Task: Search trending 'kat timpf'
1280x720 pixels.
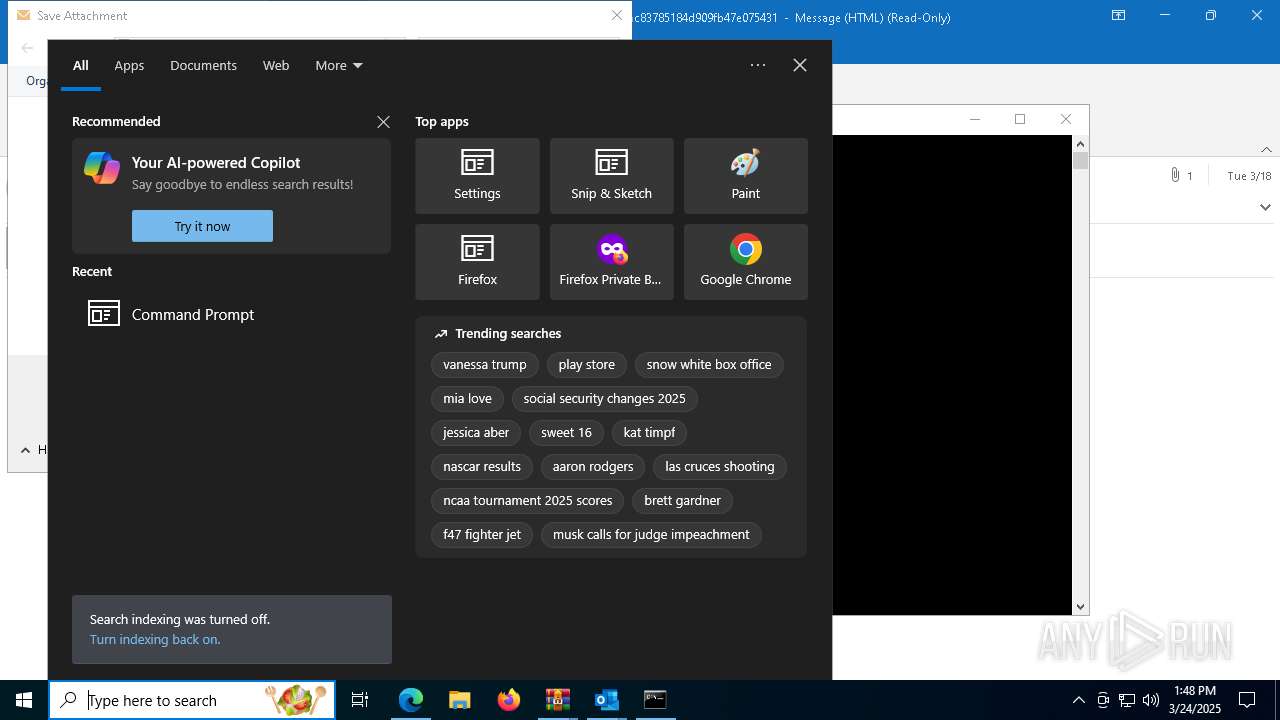Action: (649, 433)
